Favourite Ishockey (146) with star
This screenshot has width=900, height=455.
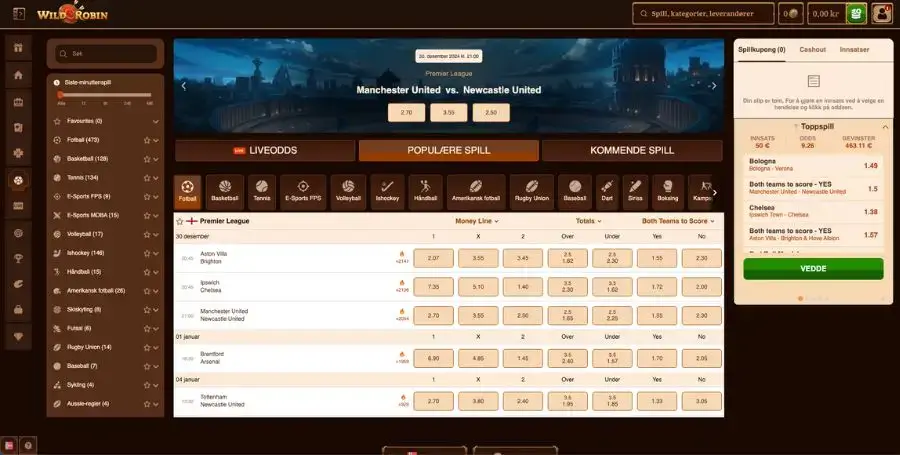[x=147, y=254]
